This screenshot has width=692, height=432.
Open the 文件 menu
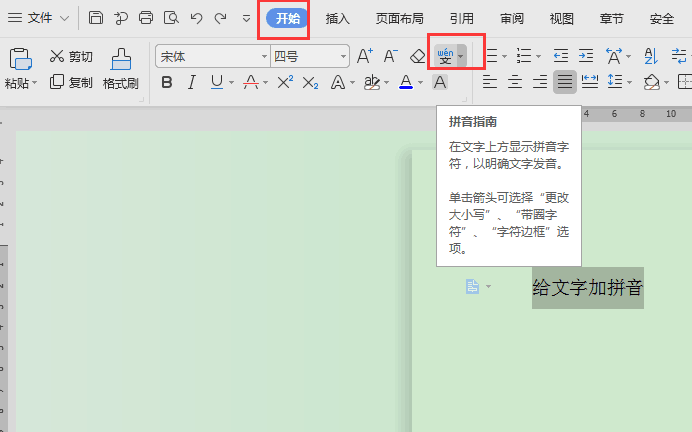click(39, 18)
